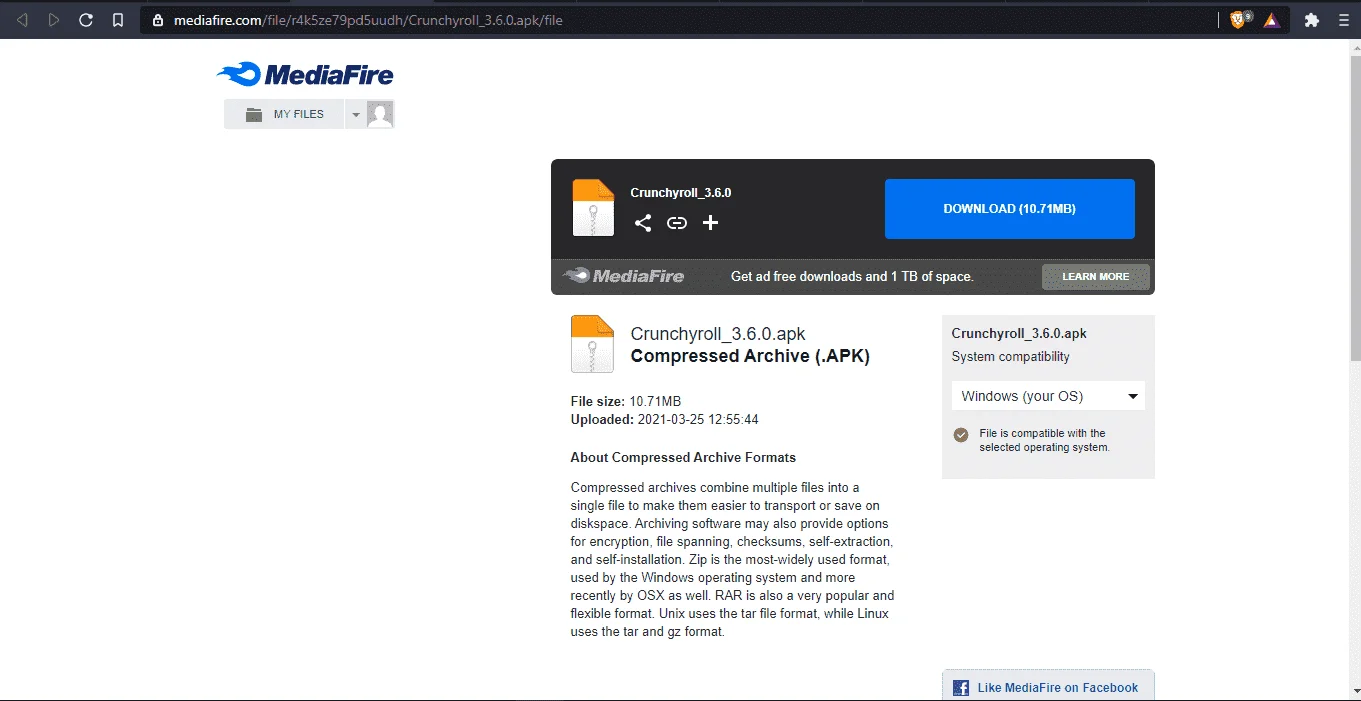
Task: Share the Crunchyroll_3.6.0 file
Action: point(643,223)
